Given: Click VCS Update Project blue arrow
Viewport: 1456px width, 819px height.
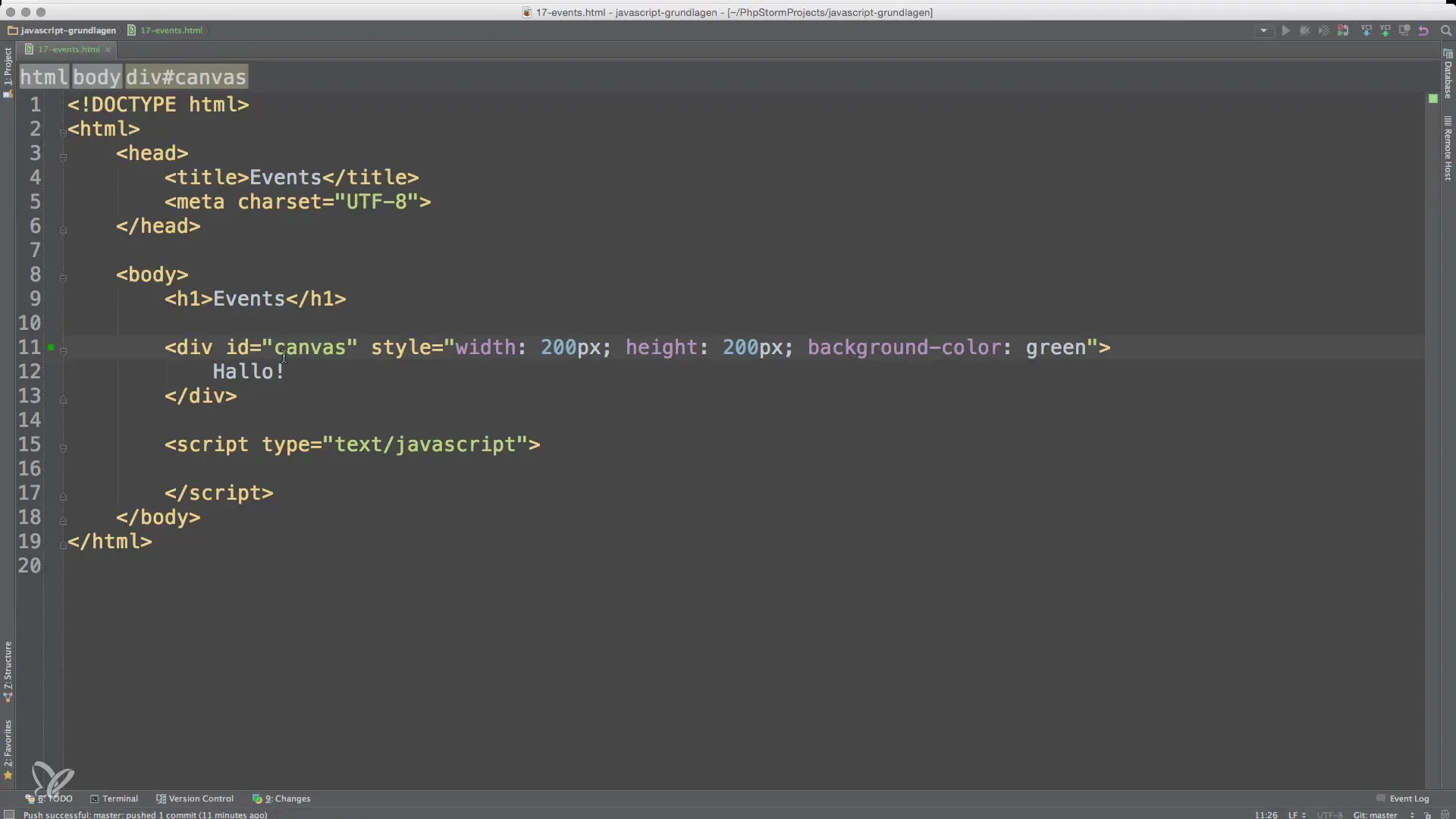Looking at the screenshot, I should pyautogui.click(x=1366, y=31).
